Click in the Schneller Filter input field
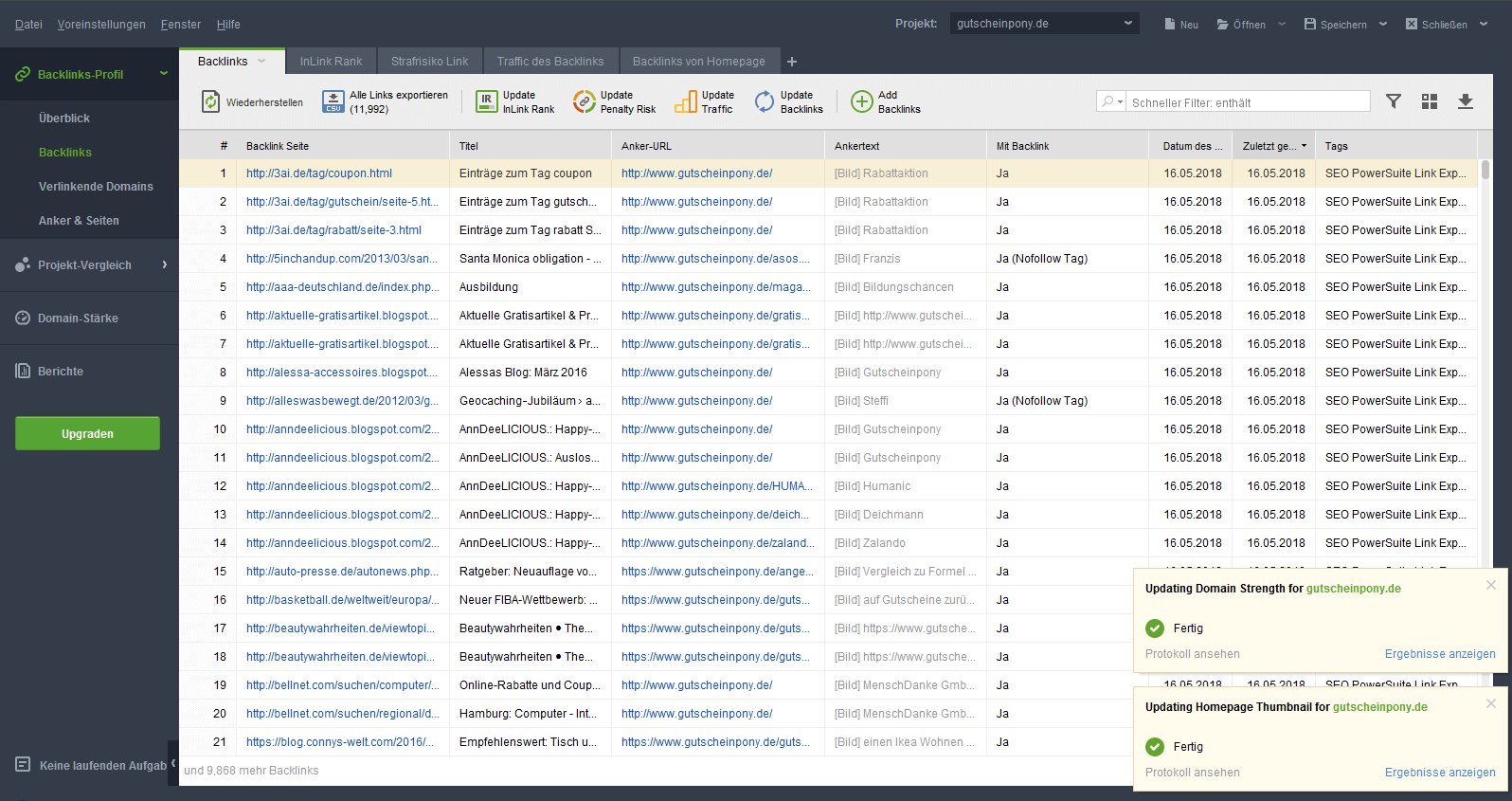1512x801 pixels. (x=1247, y=102)
